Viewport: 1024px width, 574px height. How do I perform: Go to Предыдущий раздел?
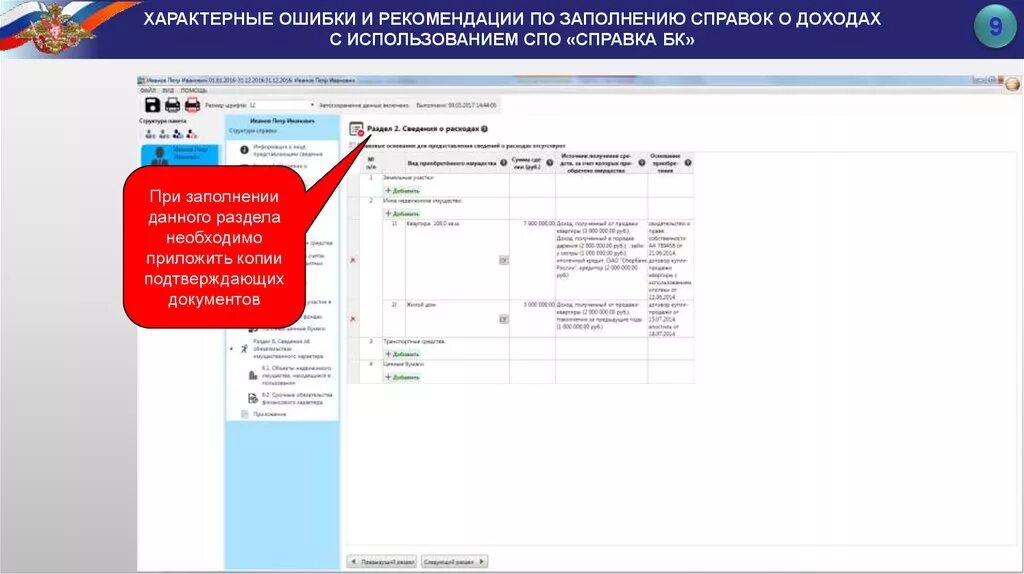382,562
